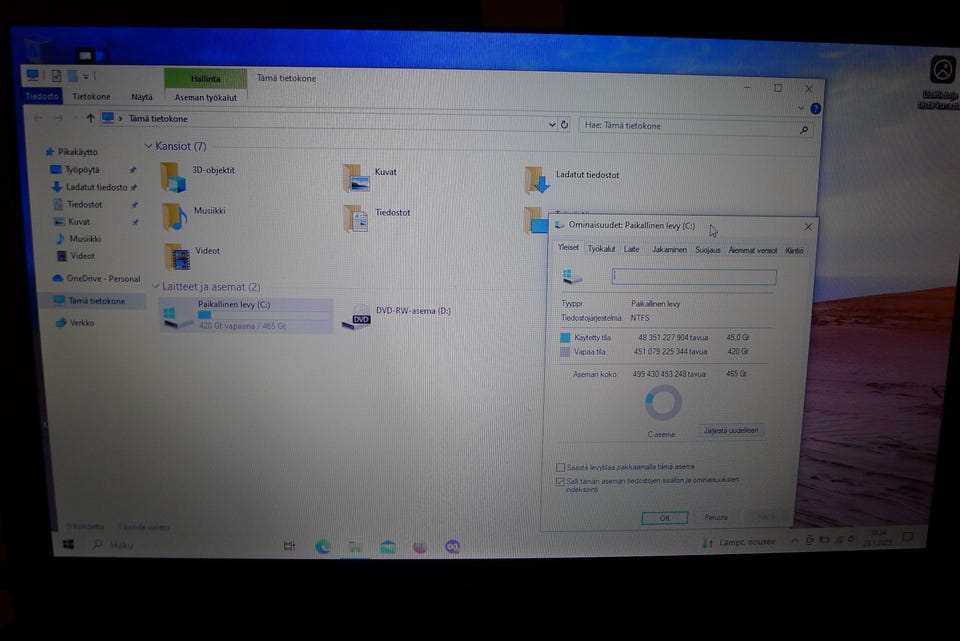This screenshot has width=960, height=641.
Task: Click the new folder icon in quick access toolbar
Action: pos(72,76)
